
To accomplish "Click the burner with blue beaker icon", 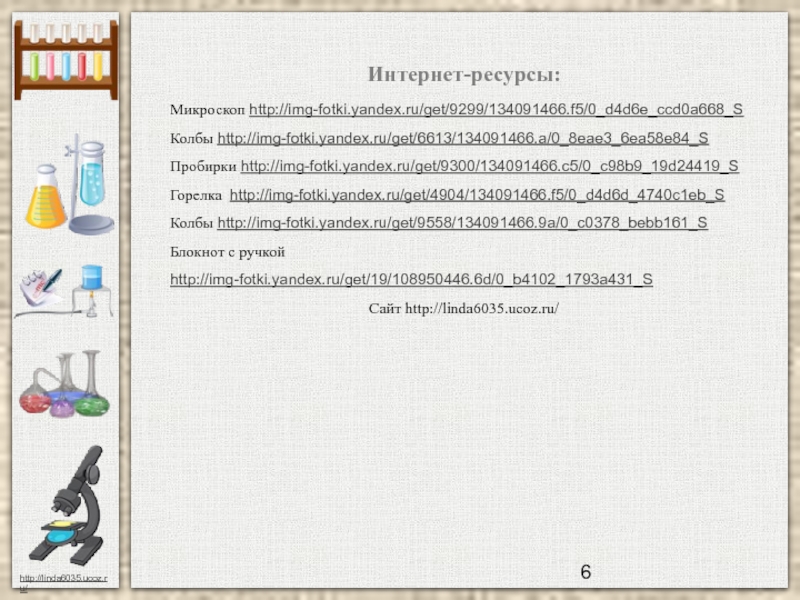I will click(x=92, y=289).
